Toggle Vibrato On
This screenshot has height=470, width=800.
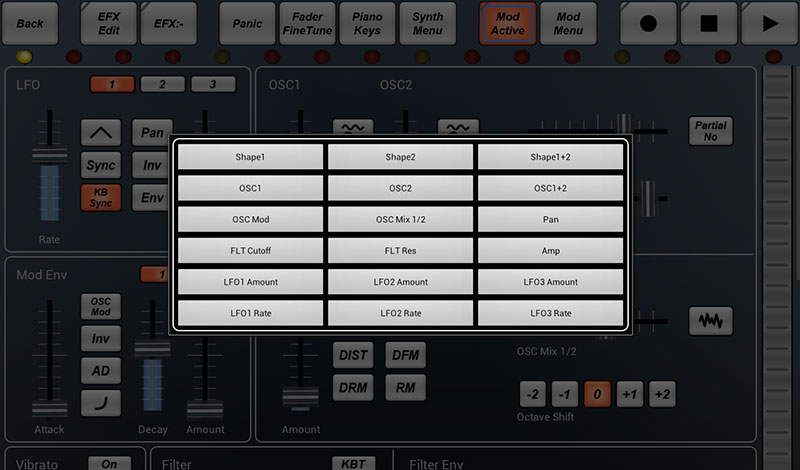point(109,463)
